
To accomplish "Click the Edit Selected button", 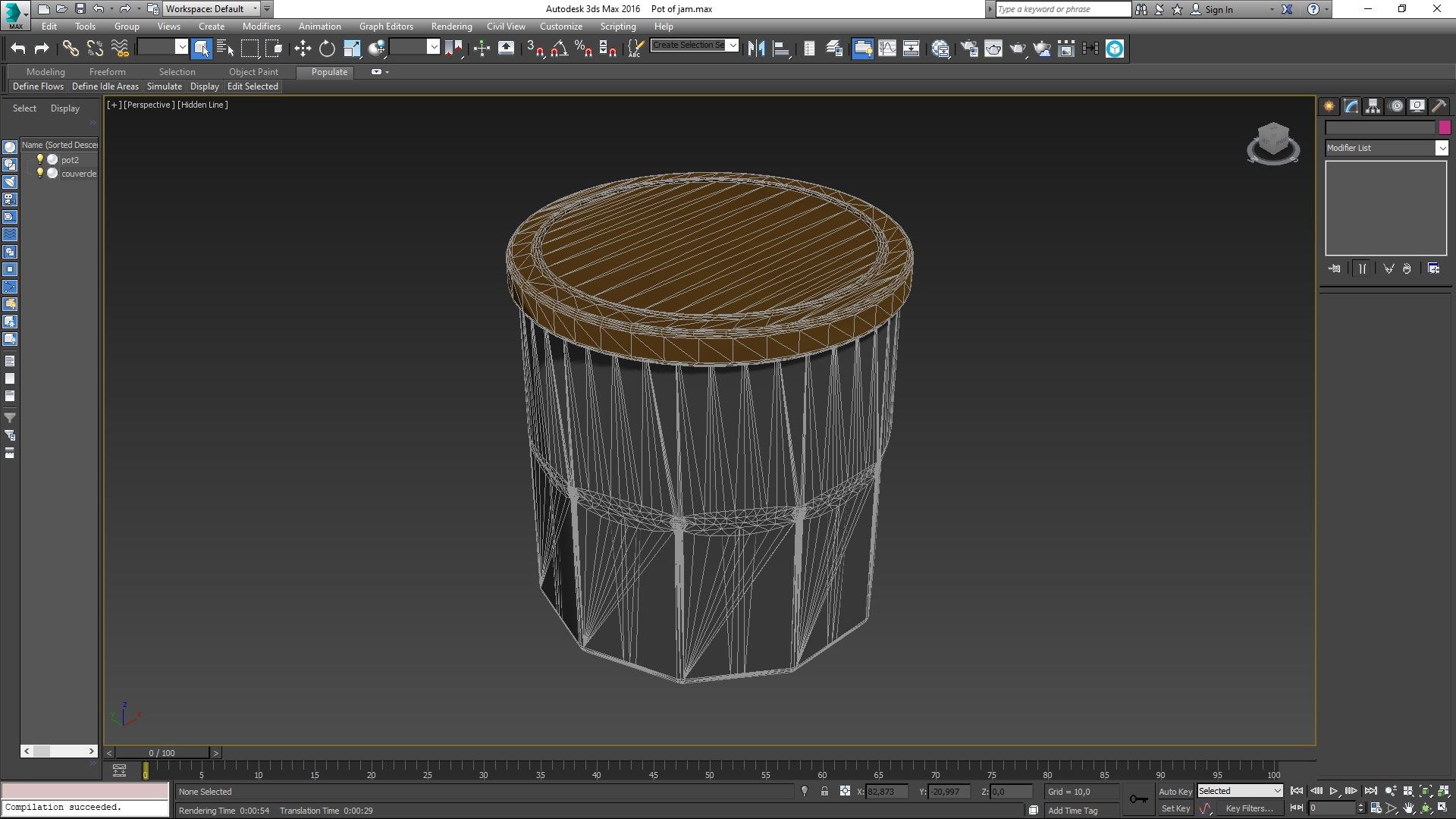I will (253, 86).
